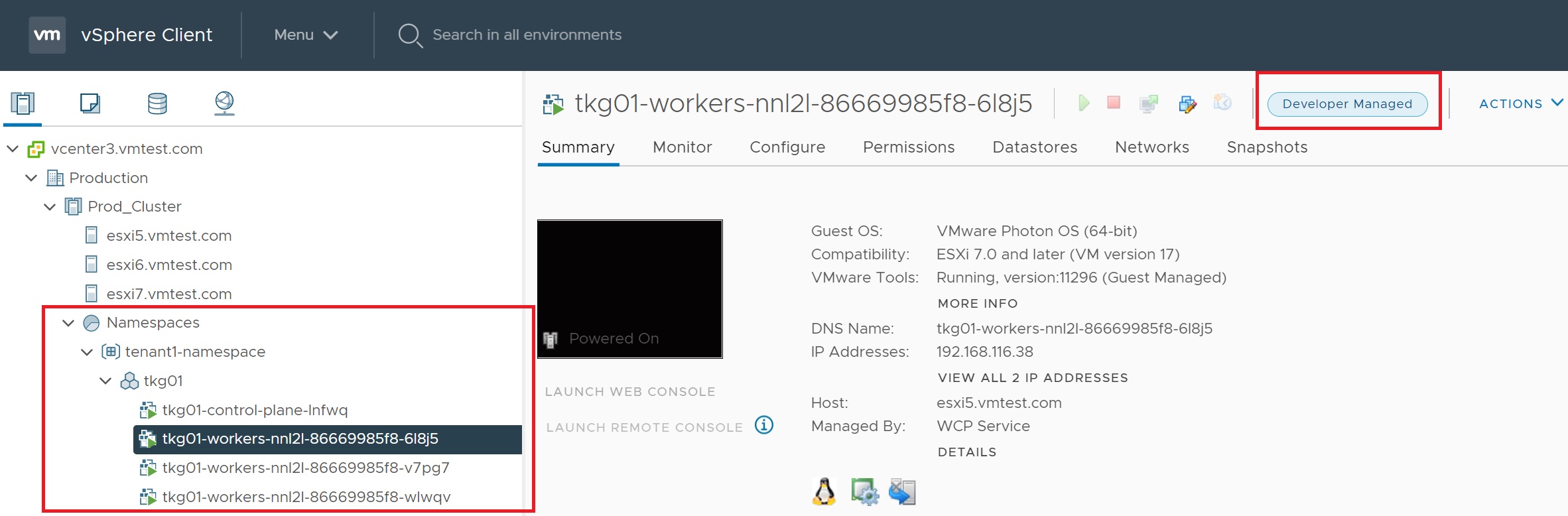Open the Storage inventory view icon

click(157, 103)
